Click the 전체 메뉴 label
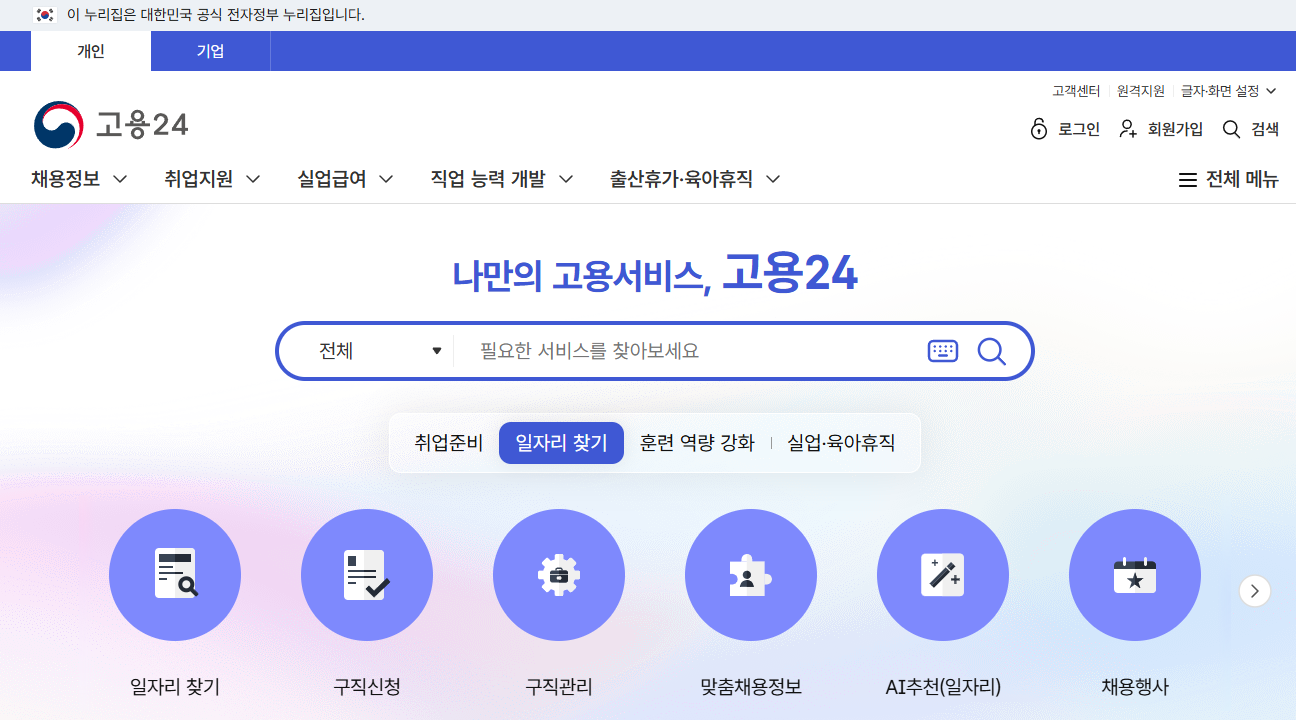The height and width of the screenshot is (720, 1296). click(x=1242, y=180)
